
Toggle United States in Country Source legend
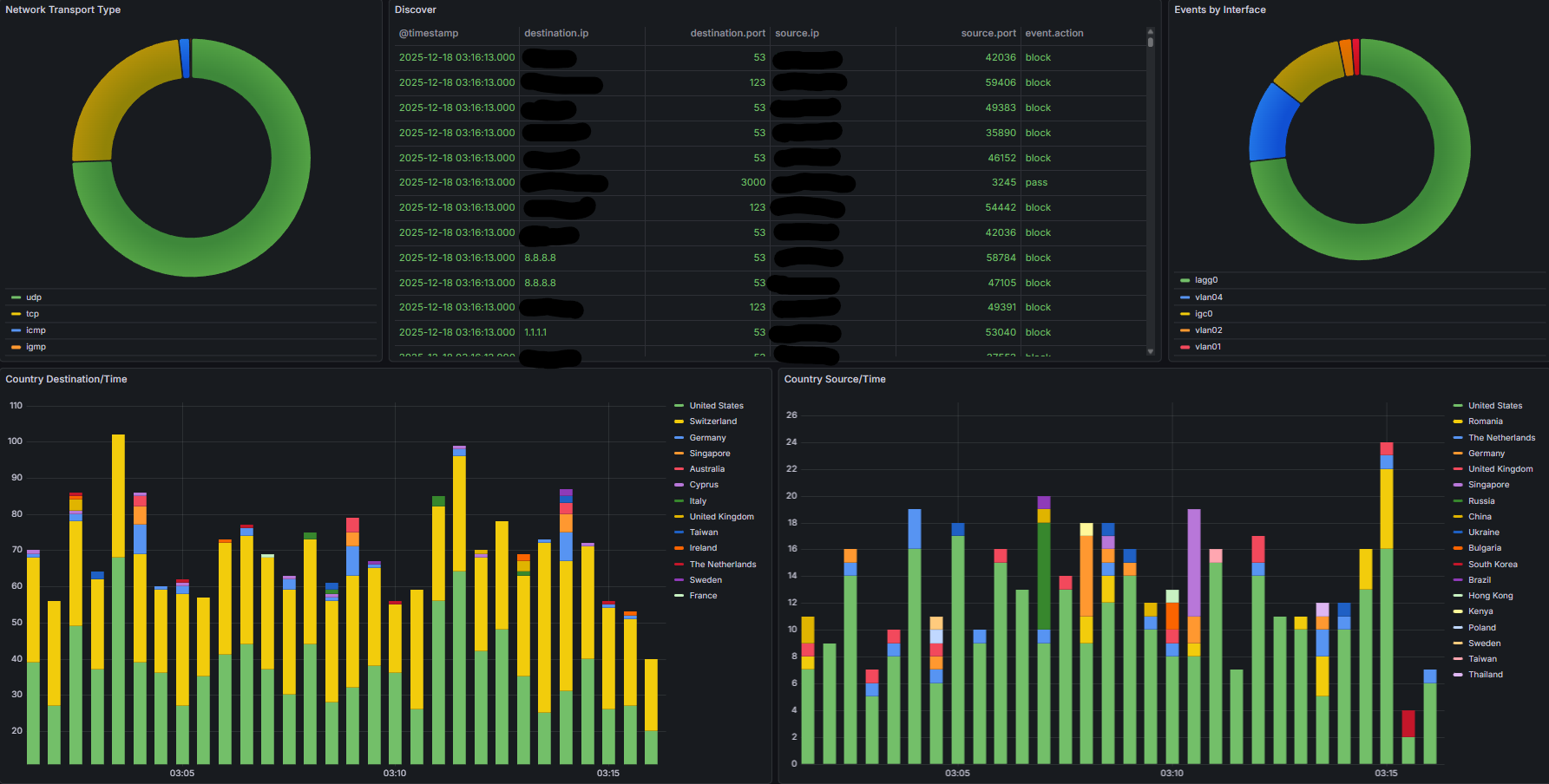(1495, 406)
